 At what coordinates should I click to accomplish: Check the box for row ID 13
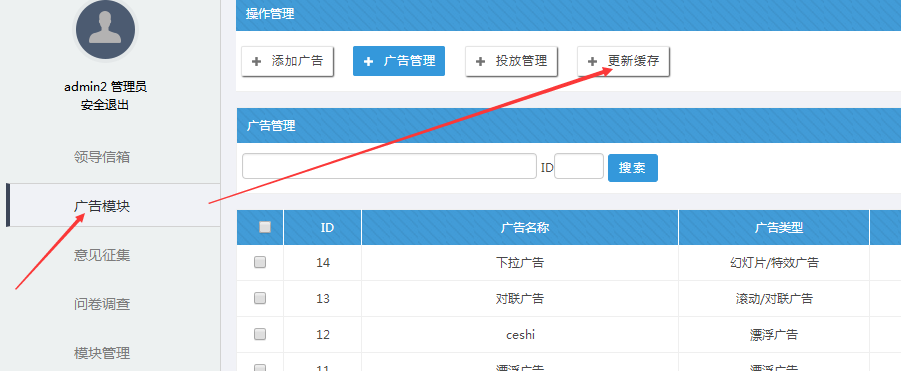tap(260, 298)
